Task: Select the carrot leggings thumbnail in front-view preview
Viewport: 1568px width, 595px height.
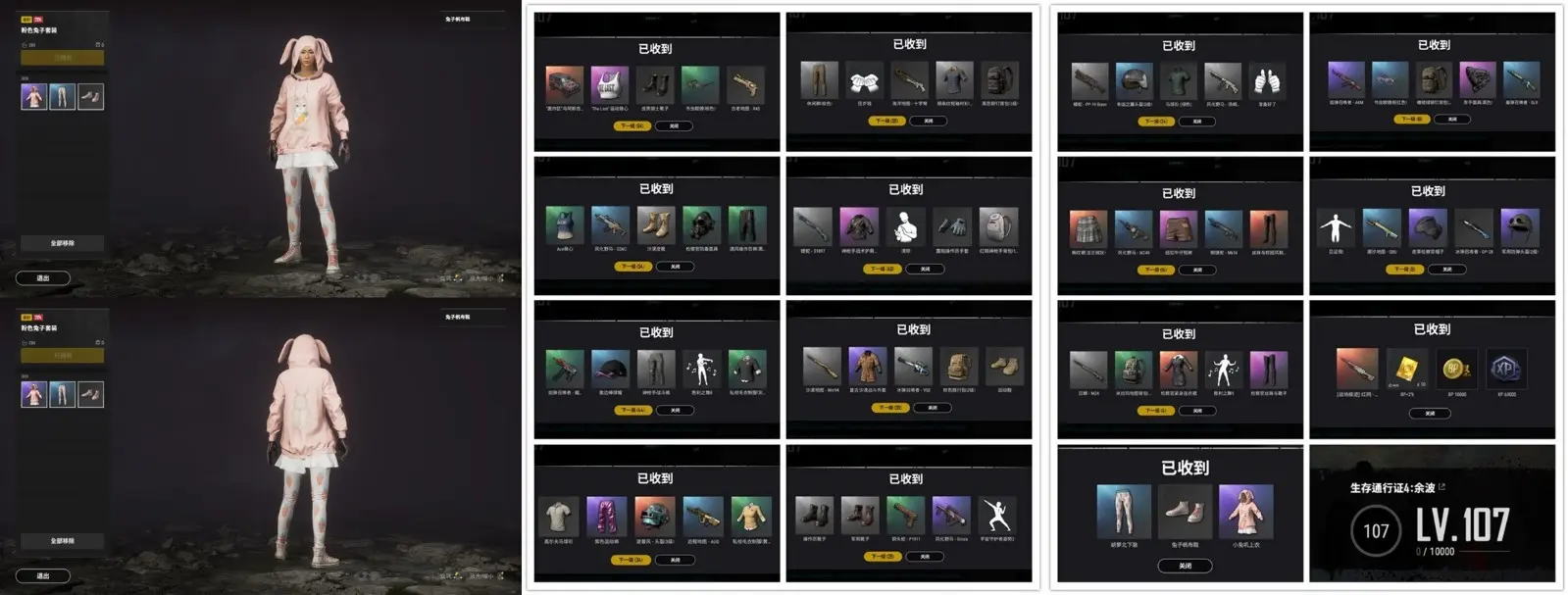Action: point(62,96)
